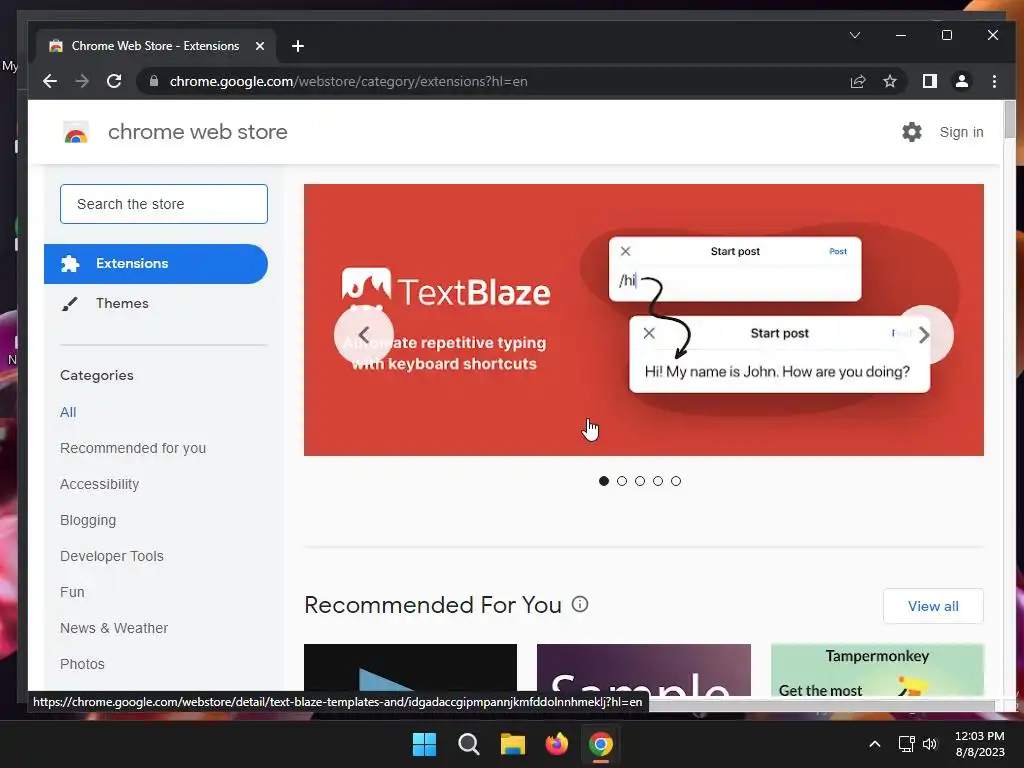
Task: Open web store settings gear
Action: coord(912,132)
